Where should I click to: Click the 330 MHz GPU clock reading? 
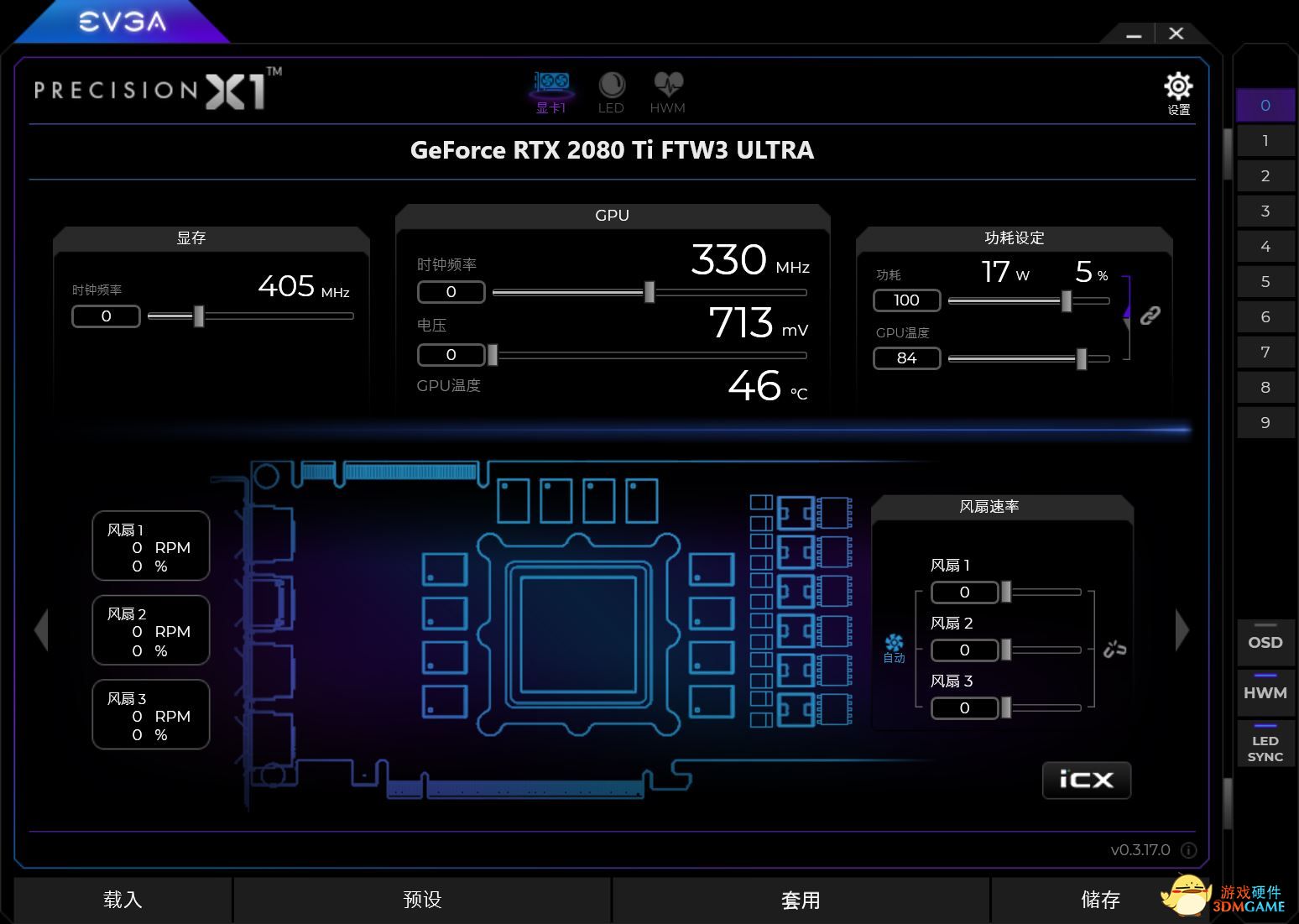pyautogui.click(x=749, y=259)
